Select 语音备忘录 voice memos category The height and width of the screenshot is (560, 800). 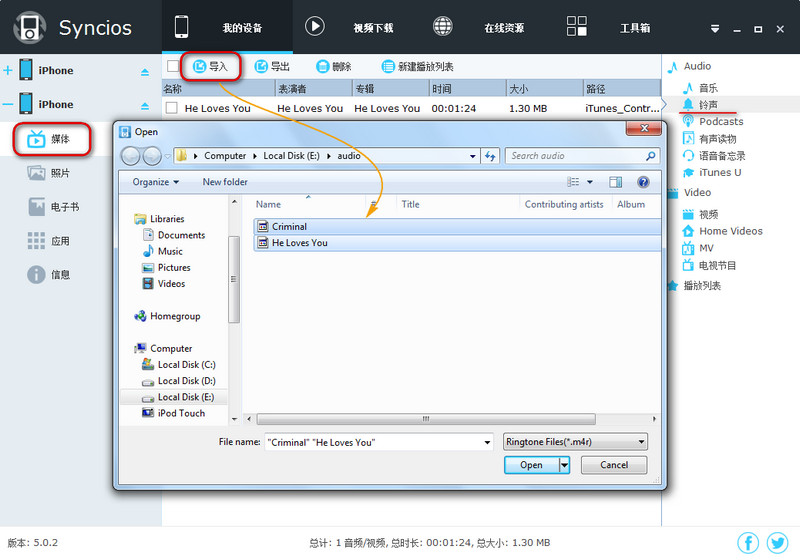714,156
